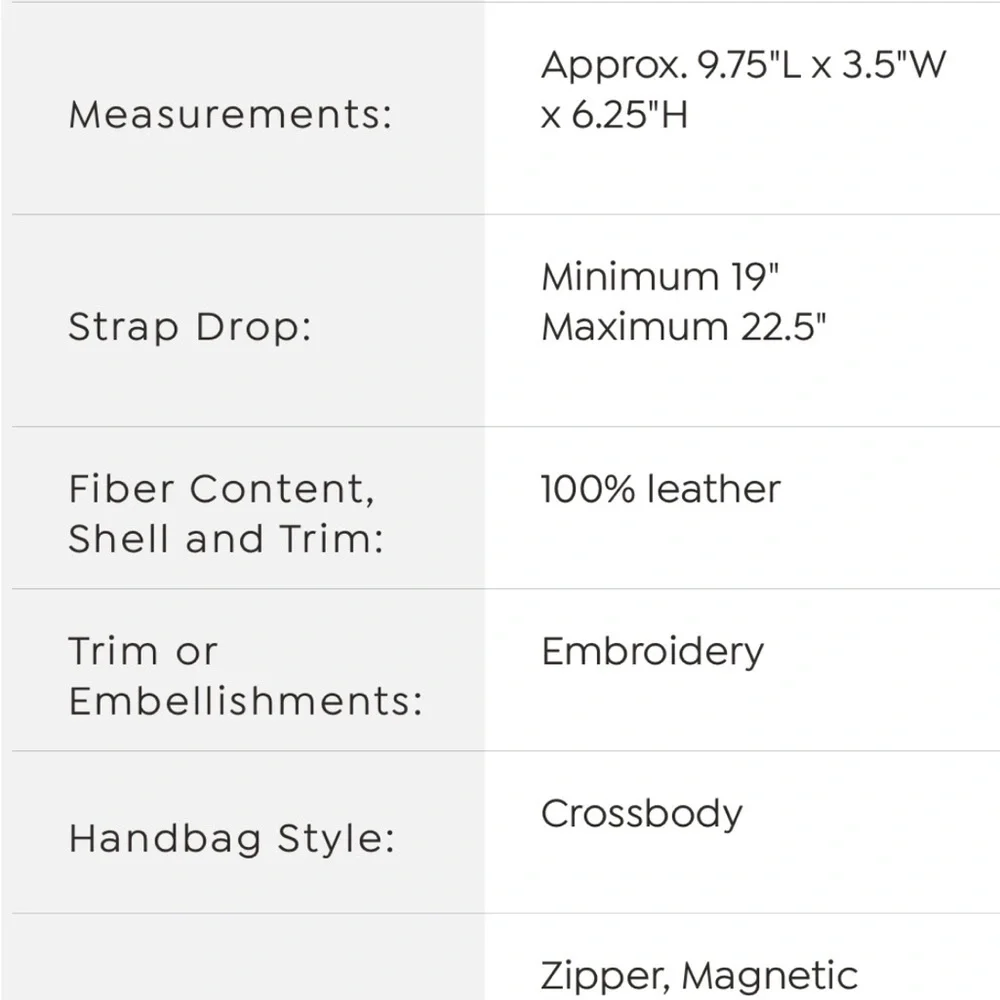Image resolution: width=1000 pixels, height=1000 pixels.
Task: Select the Strap Drop label
Action: pyautogui.click(x=190, y=328)
